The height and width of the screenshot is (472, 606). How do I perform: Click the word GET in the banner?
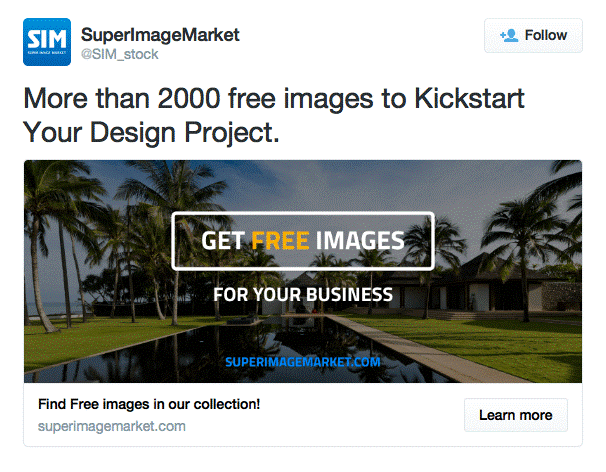point(223,241)
